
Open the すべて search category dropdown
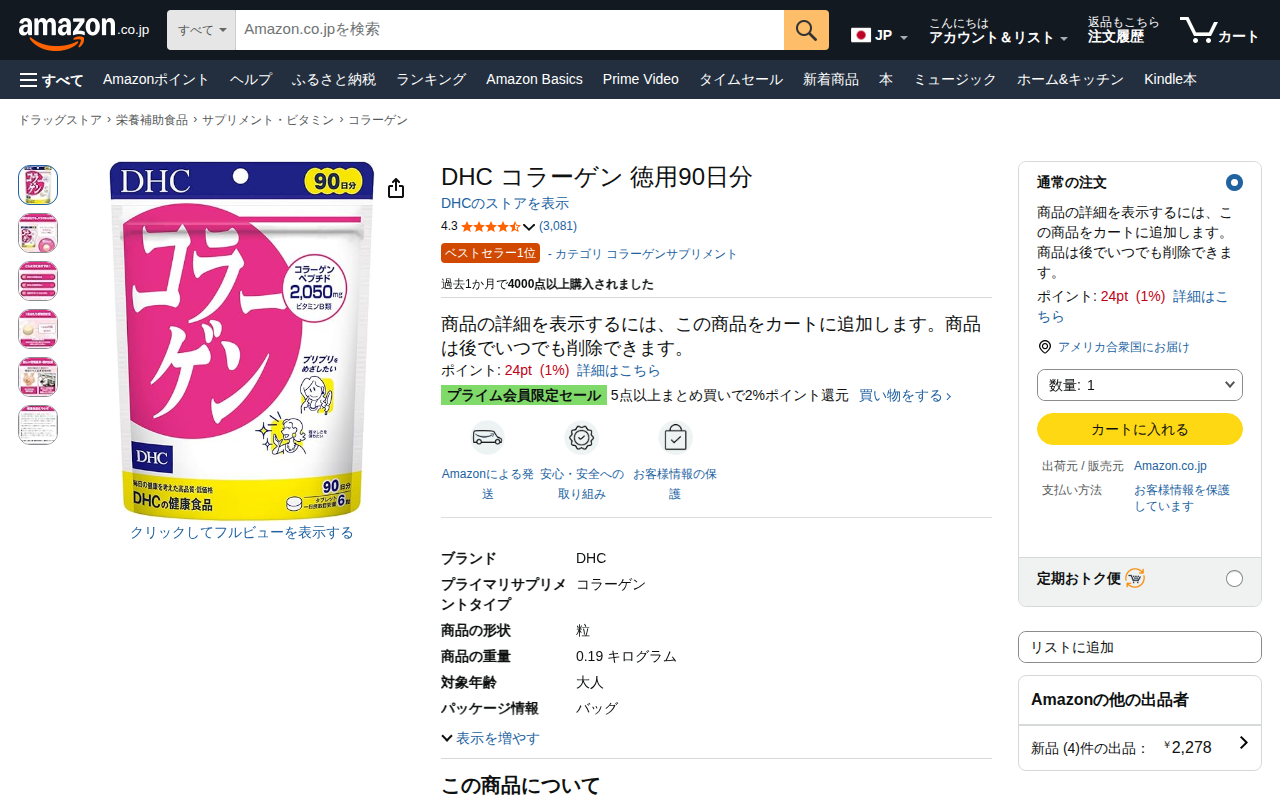[x=201, y=30]
